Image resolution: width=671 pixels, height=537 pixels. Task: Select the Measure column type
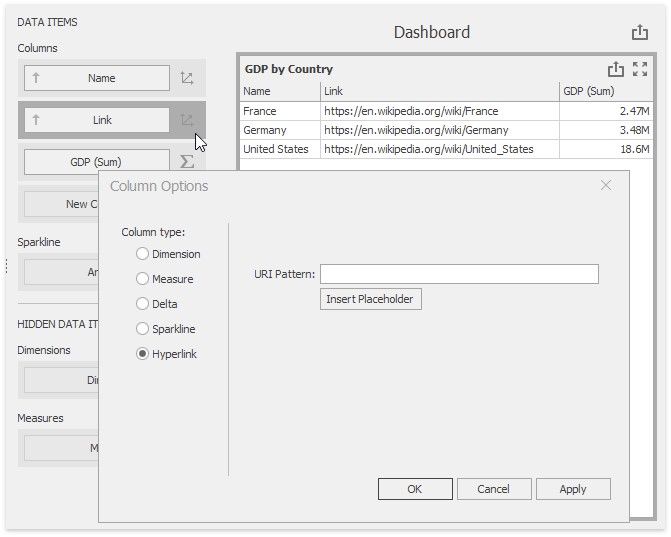[x=143, y=279]
